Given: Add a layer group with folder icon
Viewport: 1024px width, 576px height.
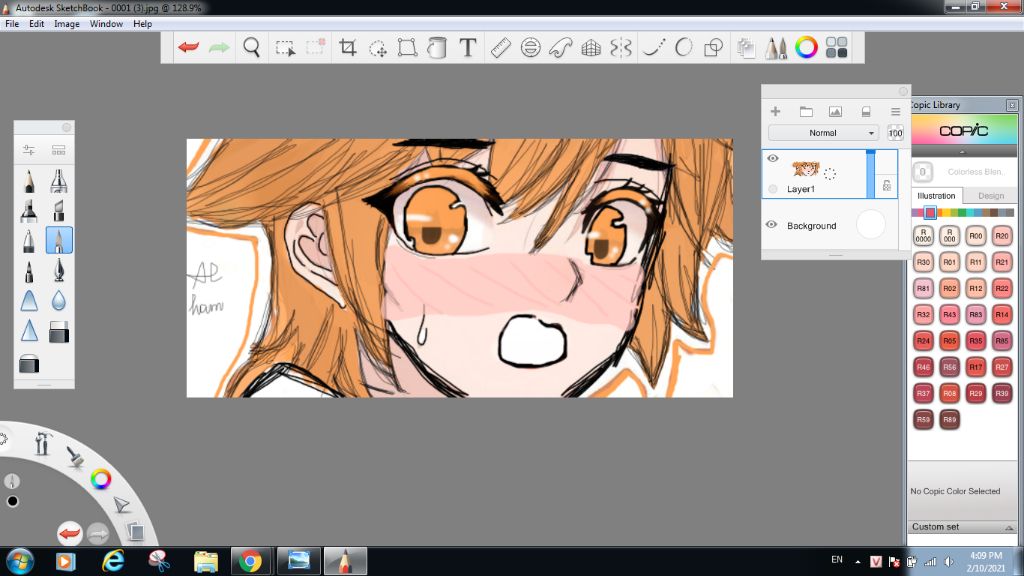Looking at the screenshot, I should (x=806, y=112).
